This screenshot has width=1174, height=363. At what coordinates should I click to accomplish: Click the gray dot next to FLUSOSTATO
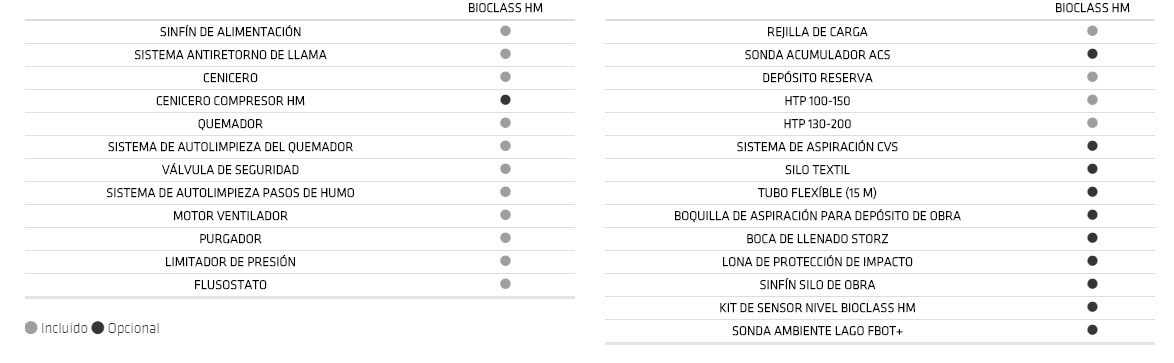(505, 284)
